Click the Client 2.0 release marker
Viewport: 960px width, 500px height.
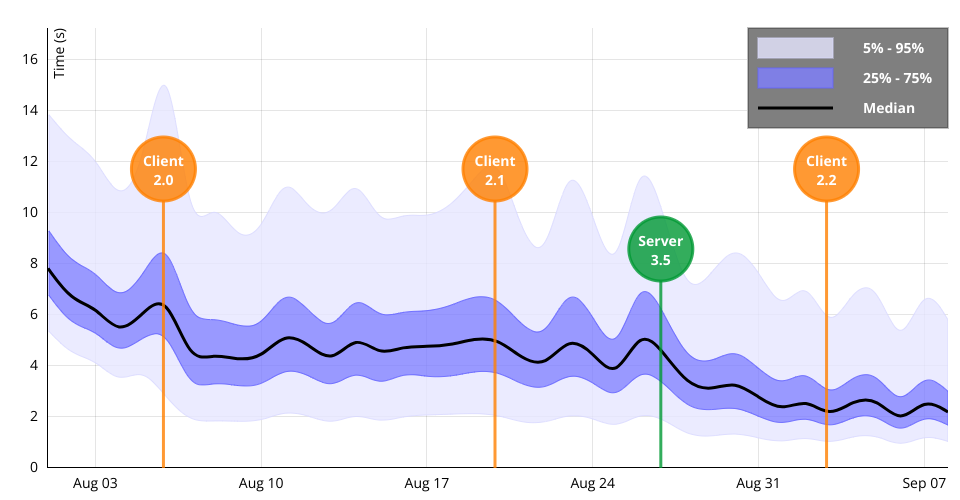(x=163, y=170)
